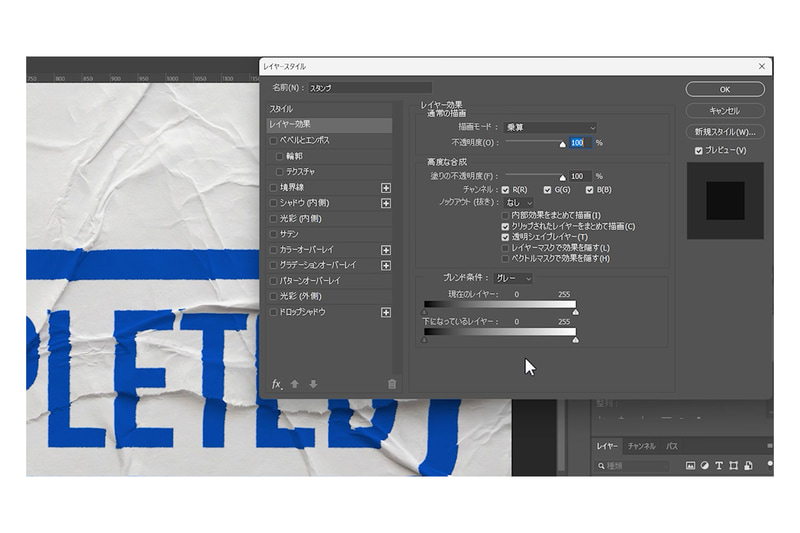
Task: Enable レイヤーマスクで効果を隠す checkbox
Action: [505, 248]
